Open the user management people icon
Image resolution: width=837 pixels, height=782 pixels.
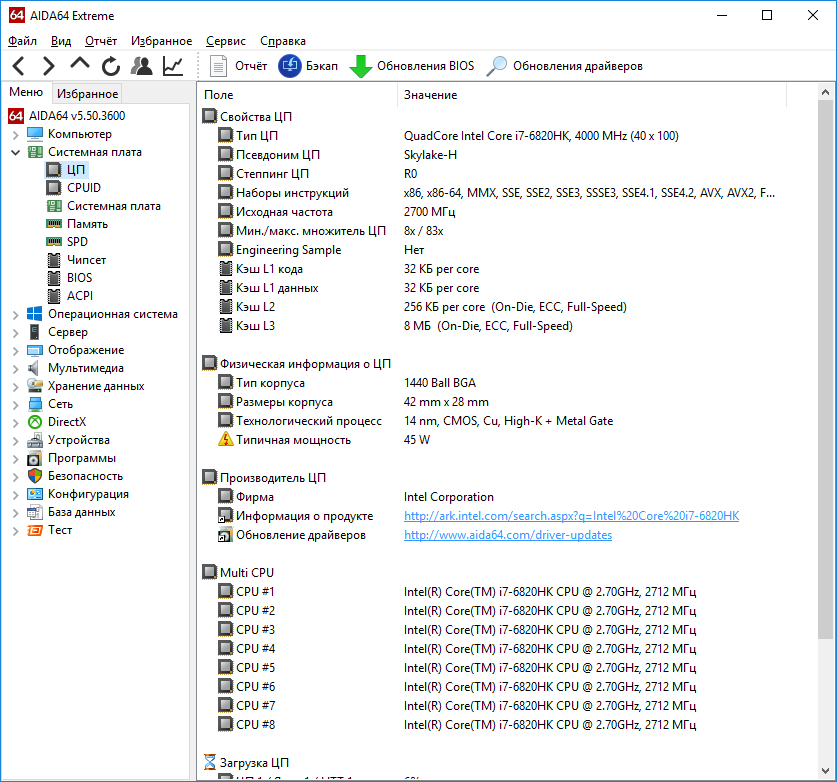pos(141,66)
